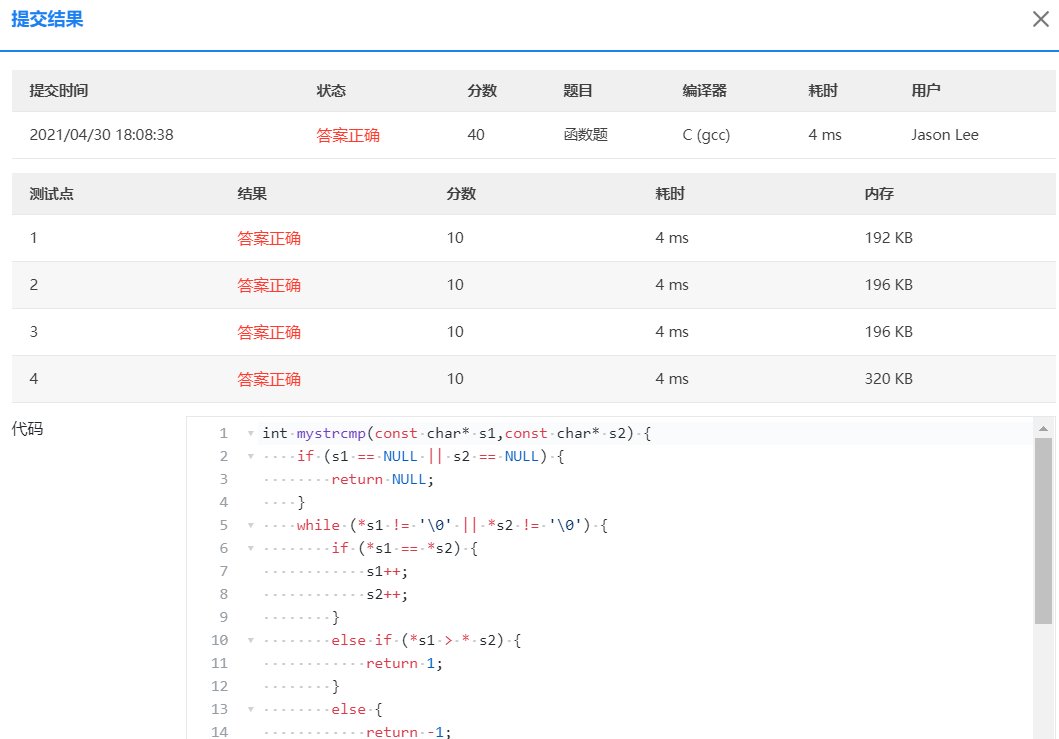The height and width of the screenshot is (739, 1059).
Task: Click the 题目 column header
Action: point(577,91)
